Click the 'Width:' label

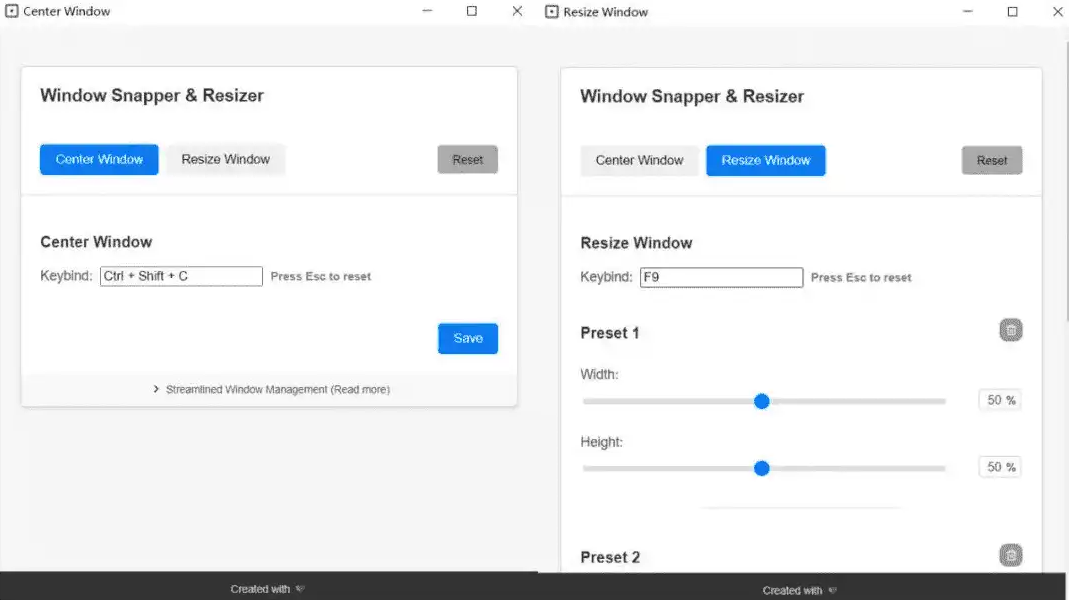[599, 374]
